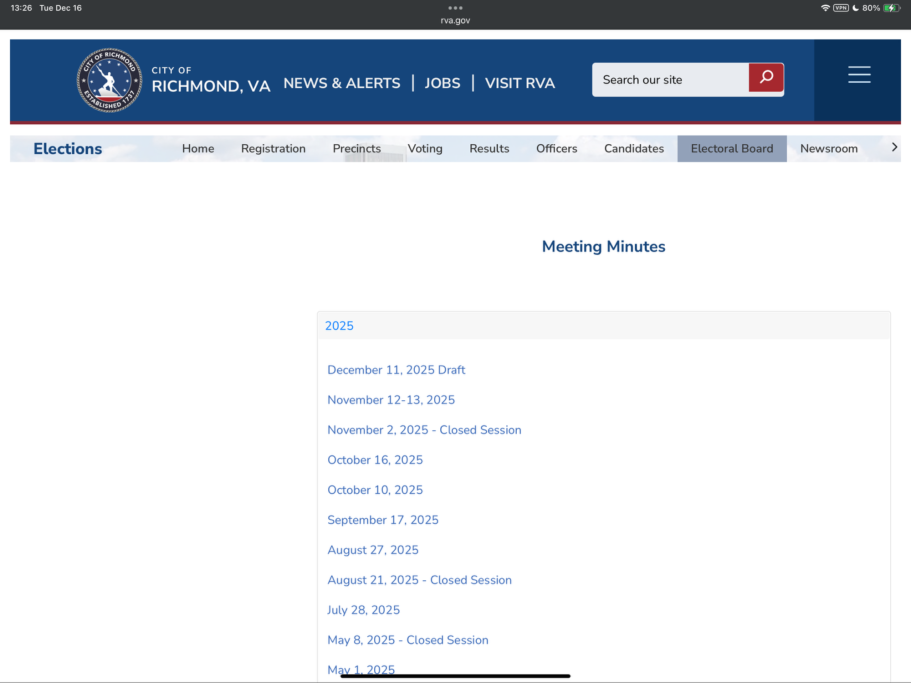This screenshot has width=911, height=683.
Task: View the July 28, 2025 minutes
Action: pyautogui.click(x=363, y=609)
